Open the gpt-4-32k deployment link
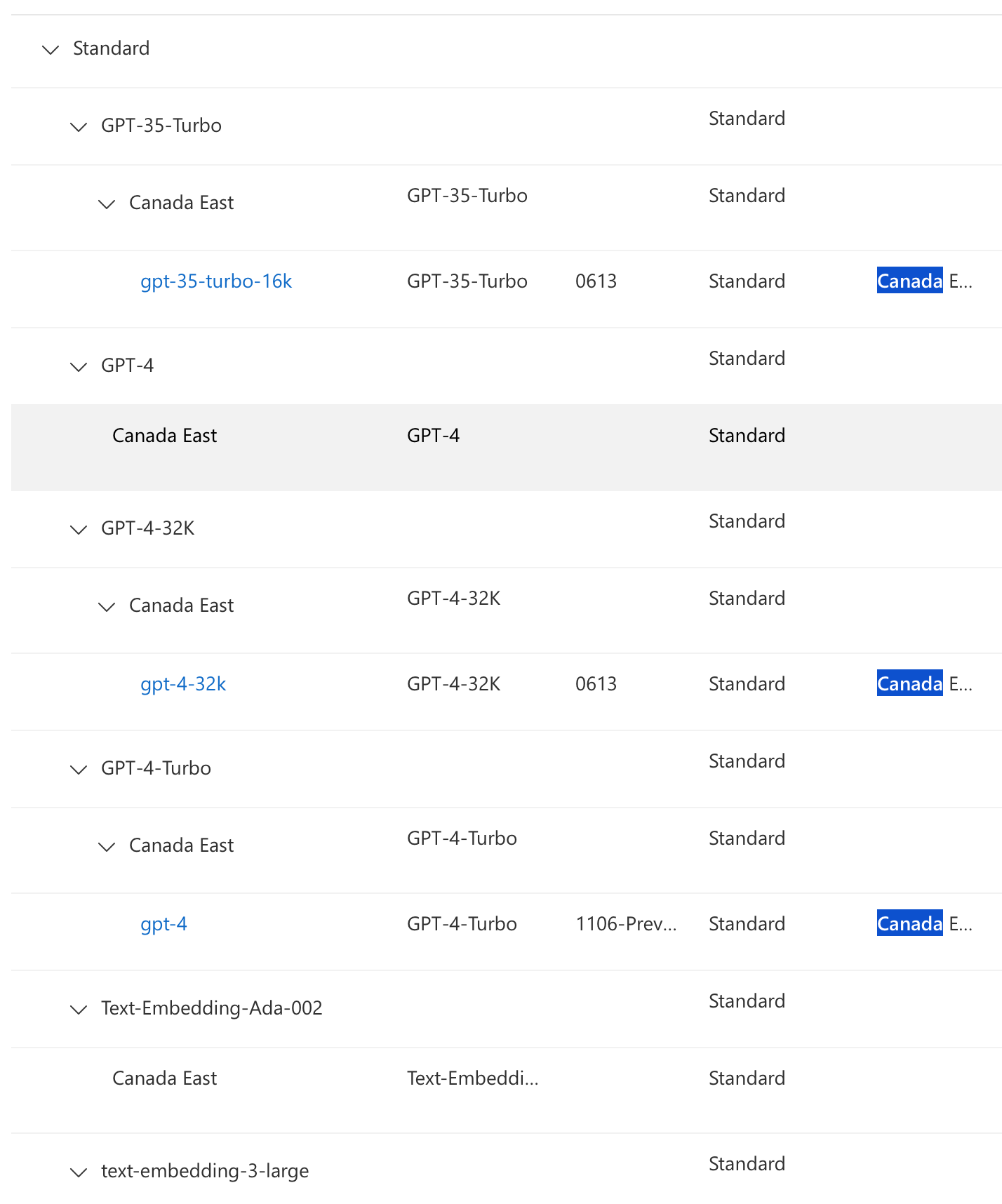This screenshot has height=1204, width=1002. point(183,684)
